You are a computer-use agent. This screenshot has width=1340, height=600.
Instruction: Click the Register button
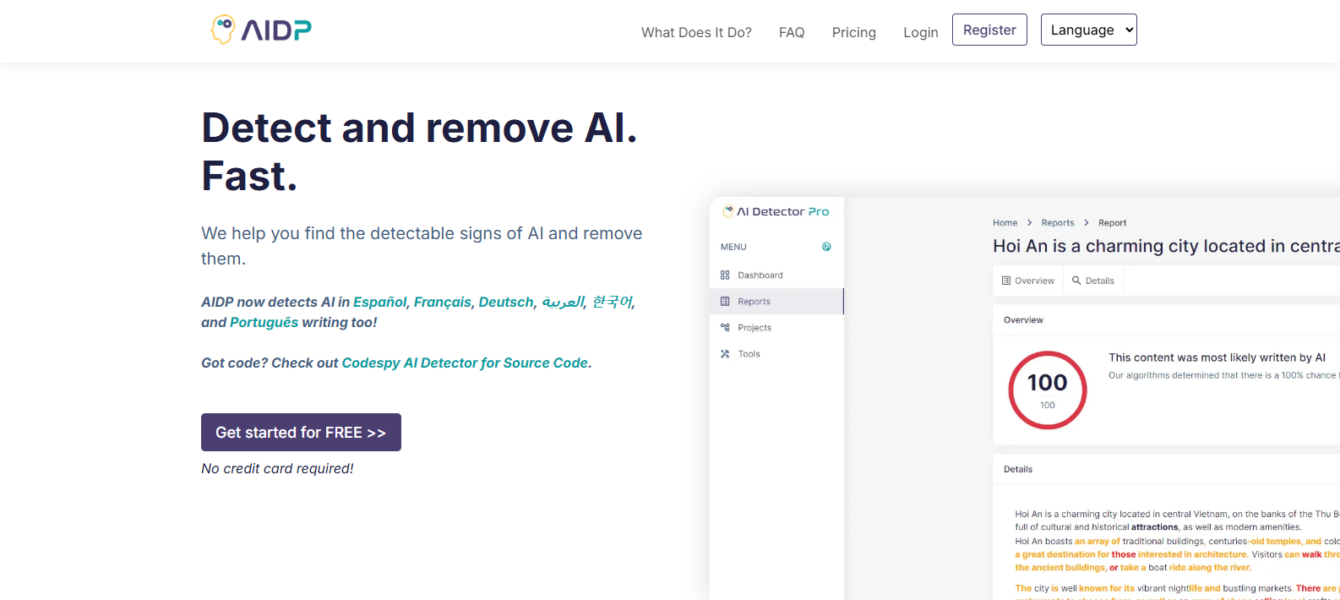(989, 29)
